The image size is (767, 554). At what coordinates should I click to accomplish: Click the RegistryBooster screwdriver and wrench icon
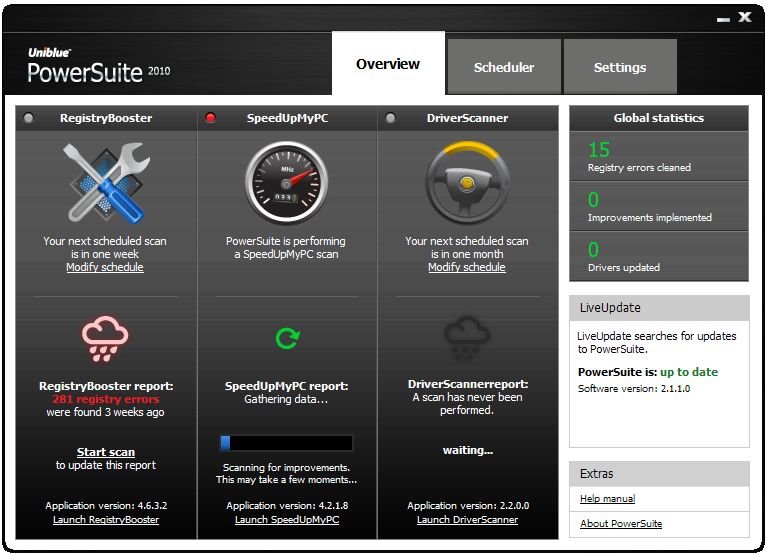point(106,183)
